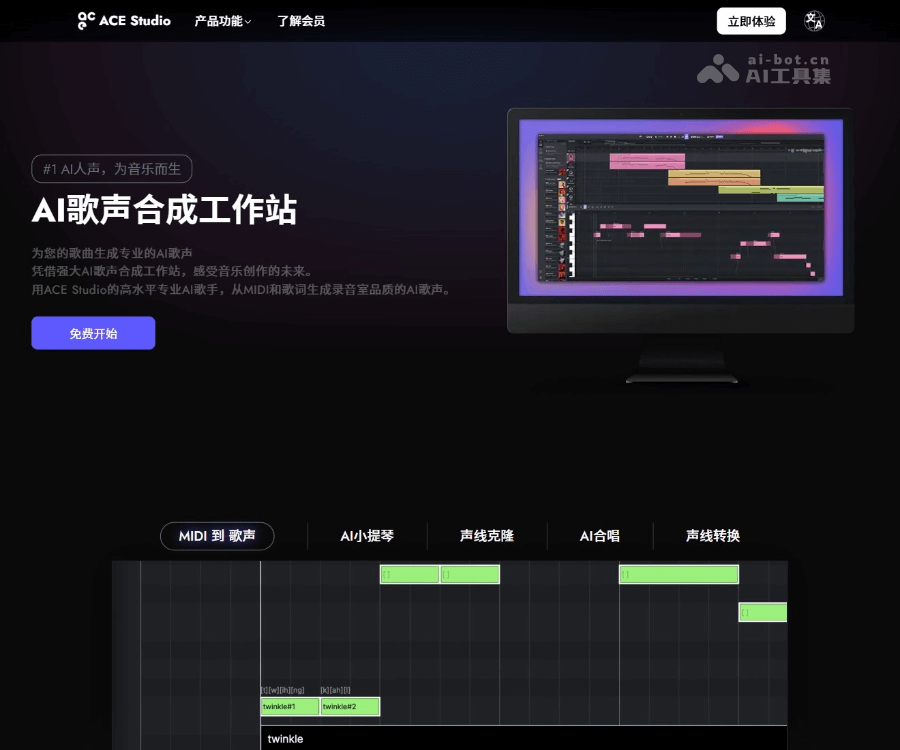The width and height of the screenshot is (900, 750).
Task: Click the #1 AI人声 badge above the heading
Action: 110,168
